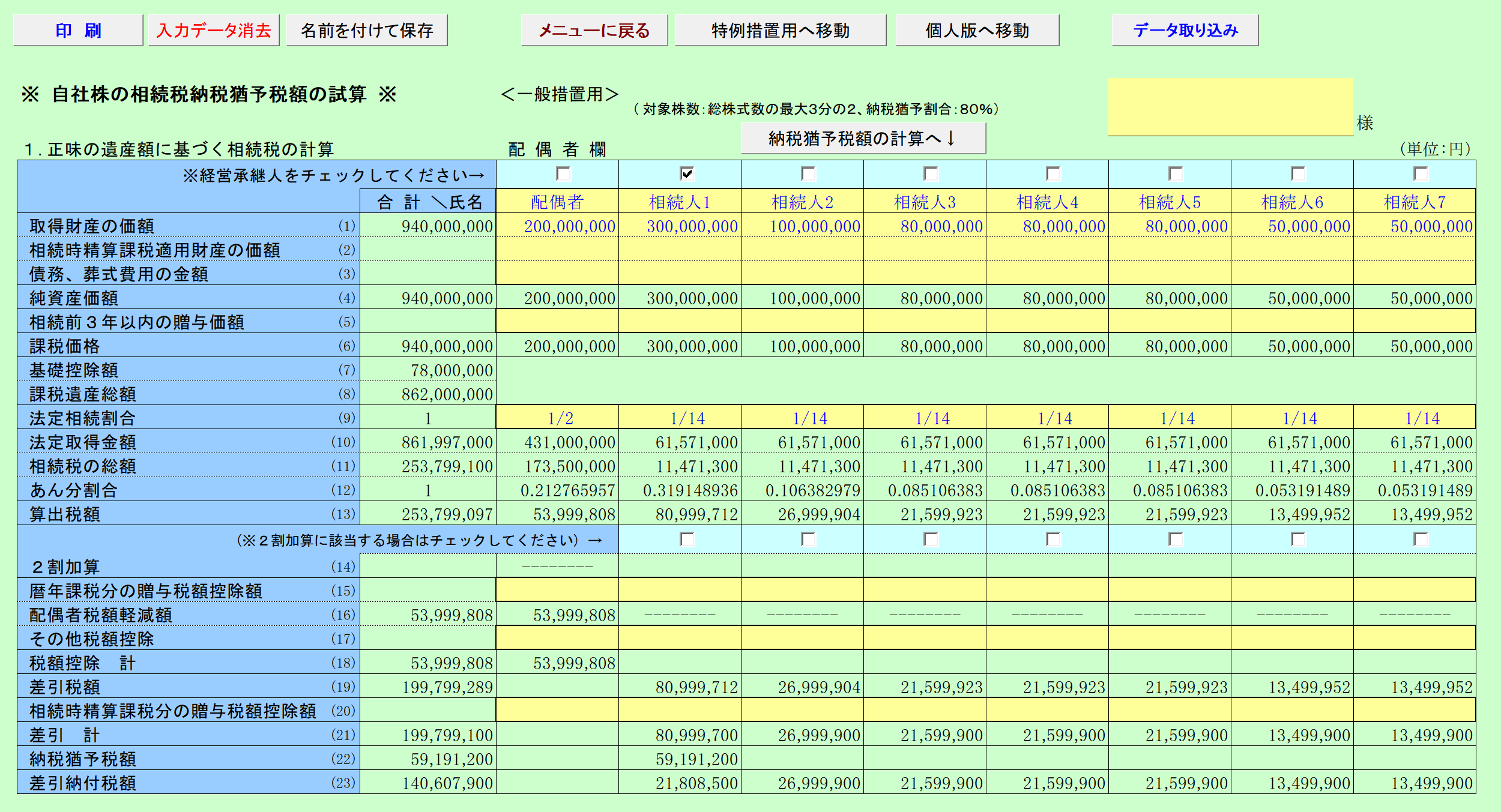Check successor box for 相続人4
The height and width of the screenshot is (812, 1501).
click(x=1054, y=174)
